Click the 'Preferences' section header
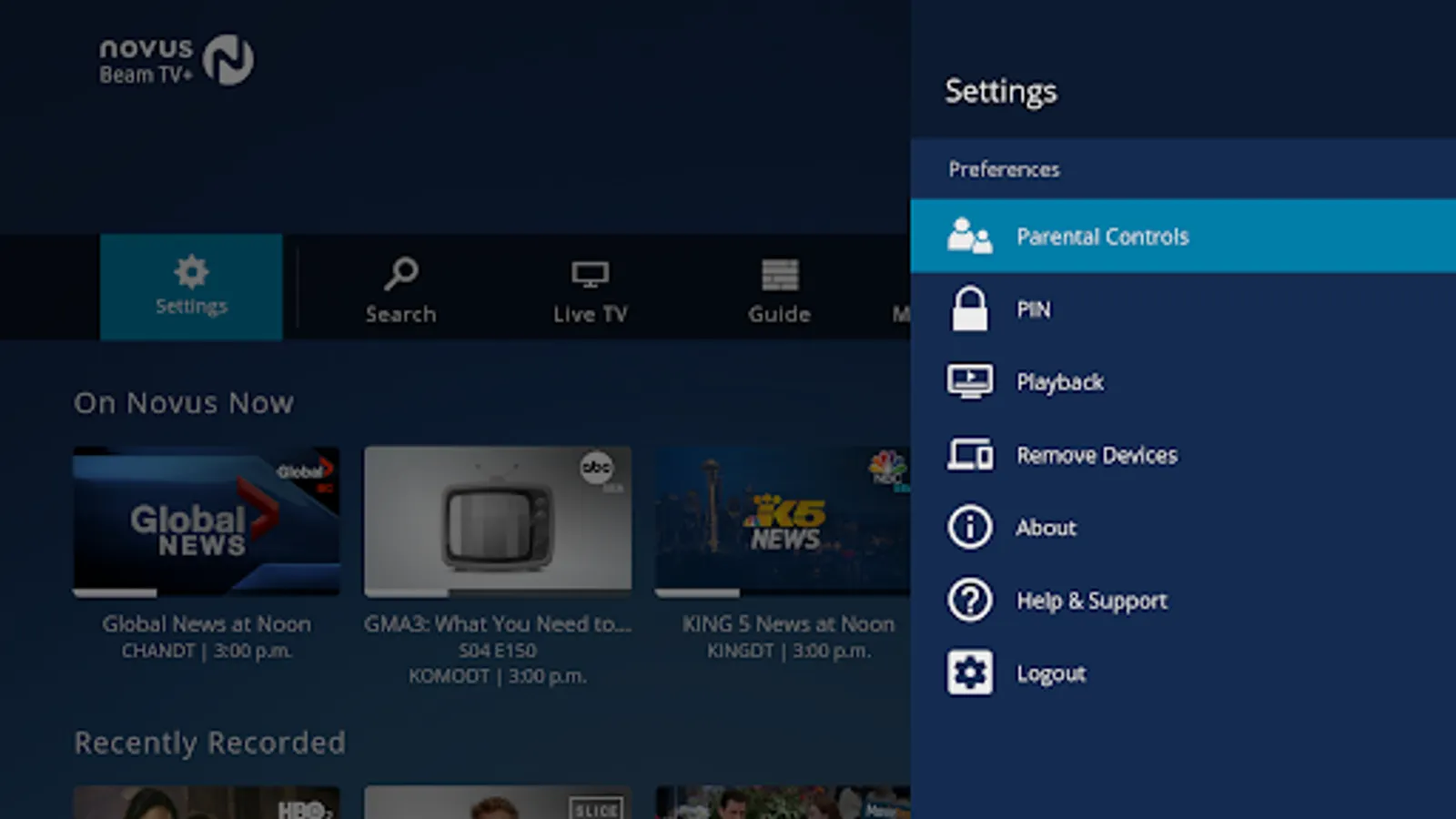Image resolution: width=1456 pixels, height=819 pixels. [1004, 169]
